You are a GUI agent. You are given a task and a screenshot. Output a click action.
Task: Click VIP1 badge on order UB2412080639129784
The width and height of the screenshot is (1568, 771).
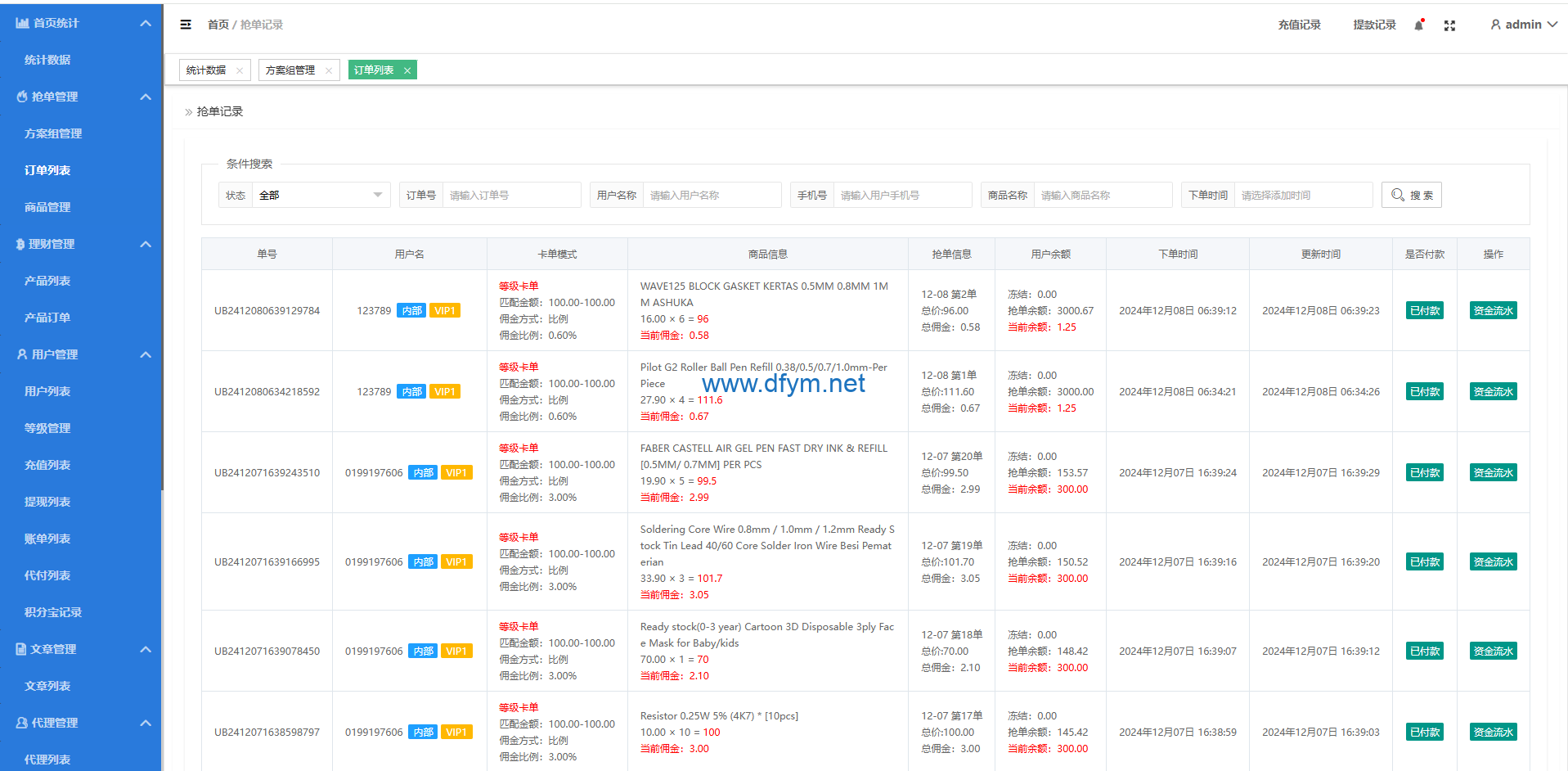click(x=445, y=310)
